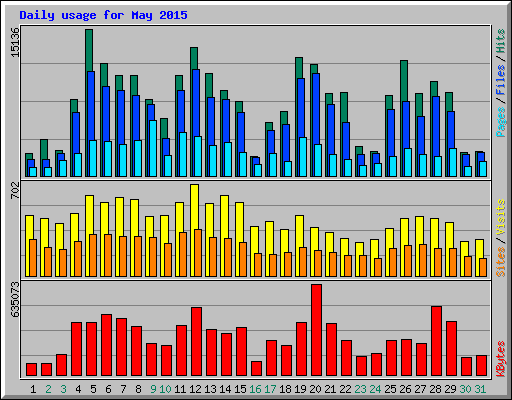The height and width of the screenshot is (400, 512).
Task: Click the orange Sites bar for day 24
Action: click(x=378, y=267)
